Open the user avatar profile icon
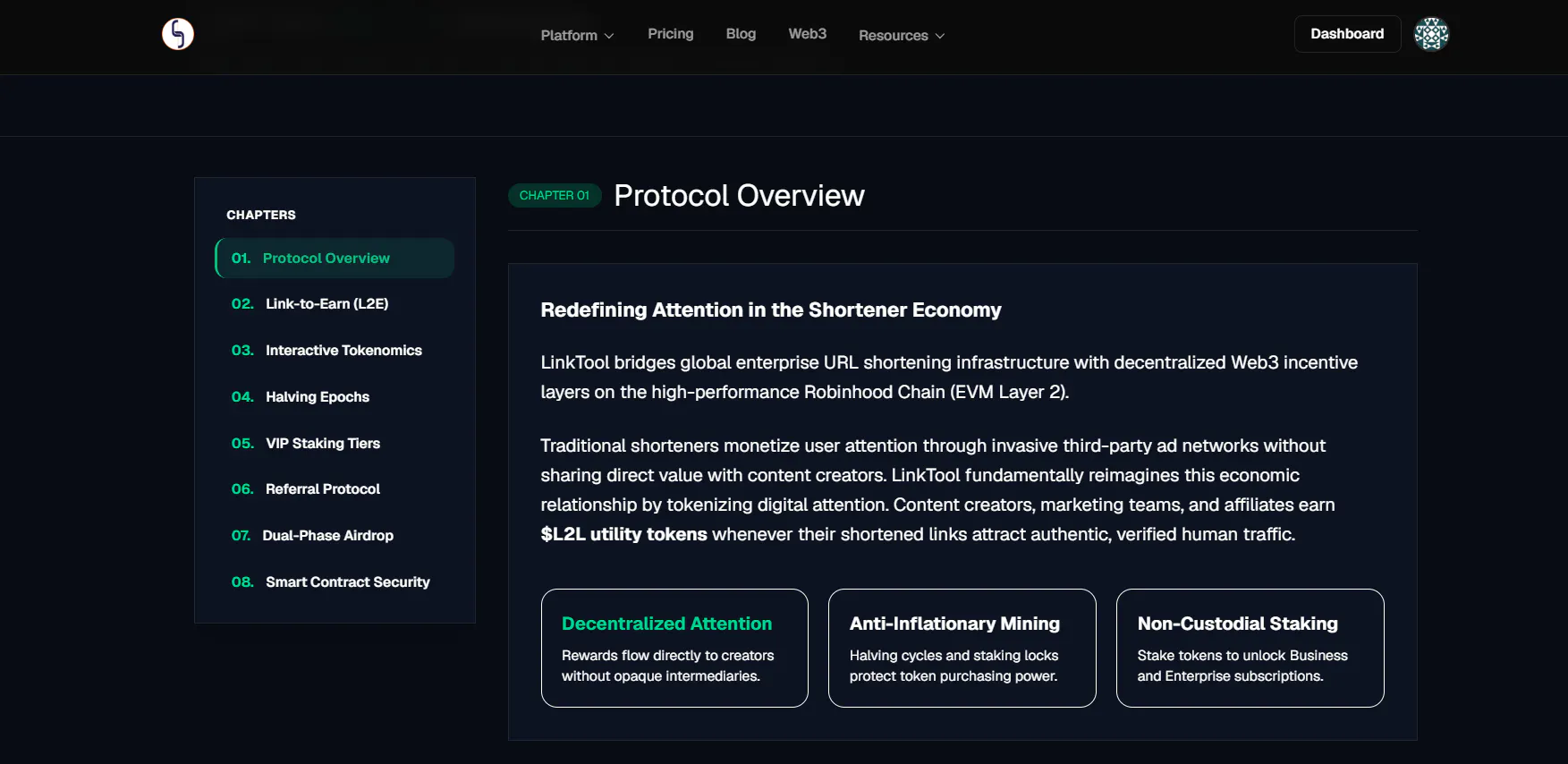1568x764 pixels. click(1431, 34)
